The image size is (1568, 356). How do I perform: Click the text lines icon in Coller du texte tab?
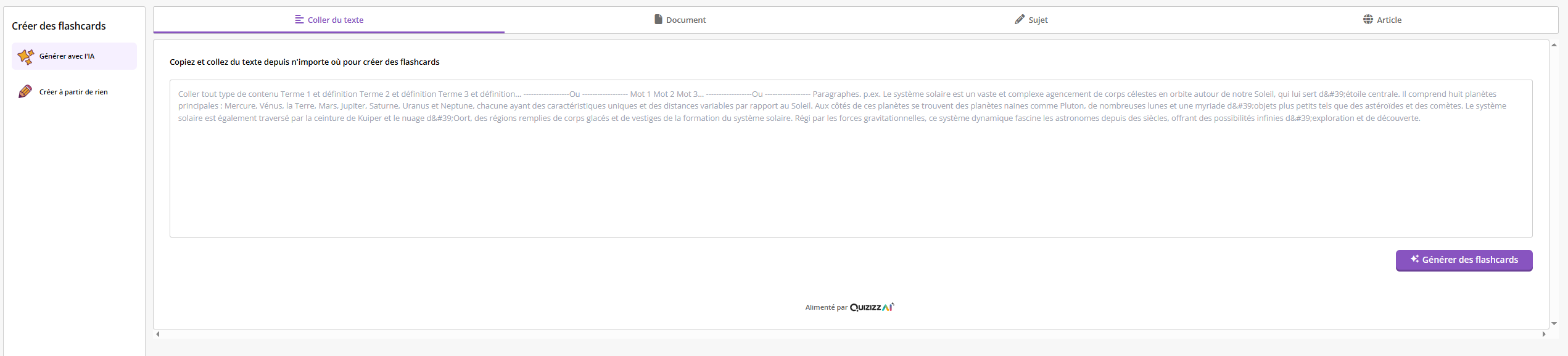(x=299, y=19)
